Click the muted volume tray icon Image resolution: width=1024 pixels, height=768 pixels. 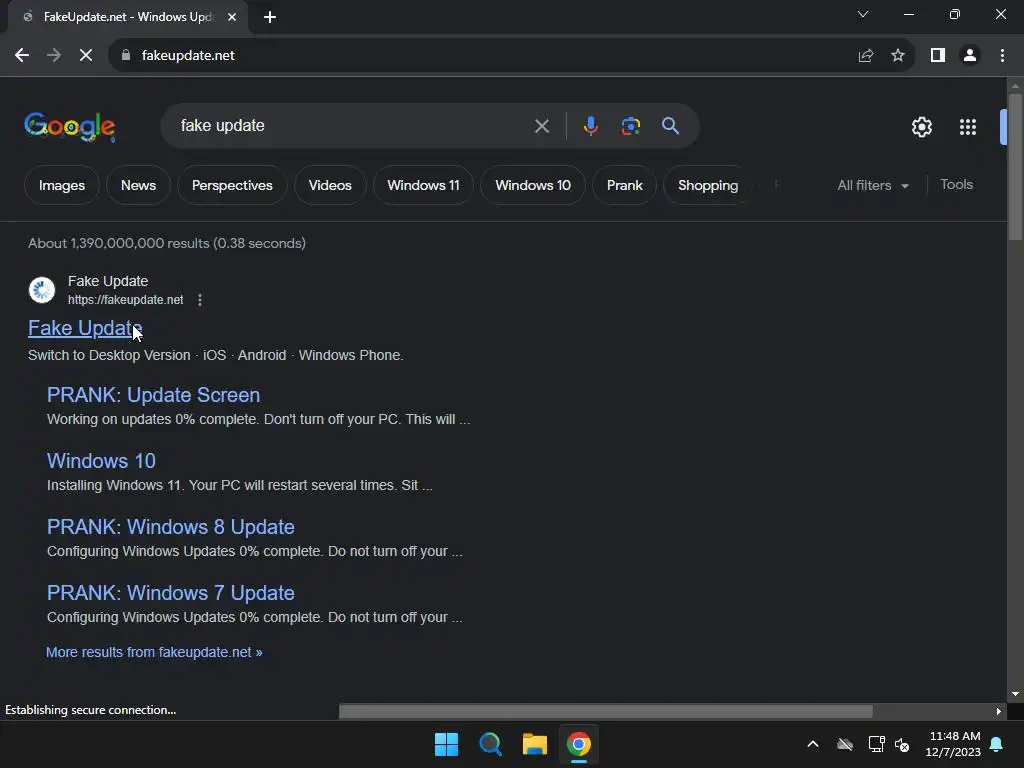click(902, 744)
